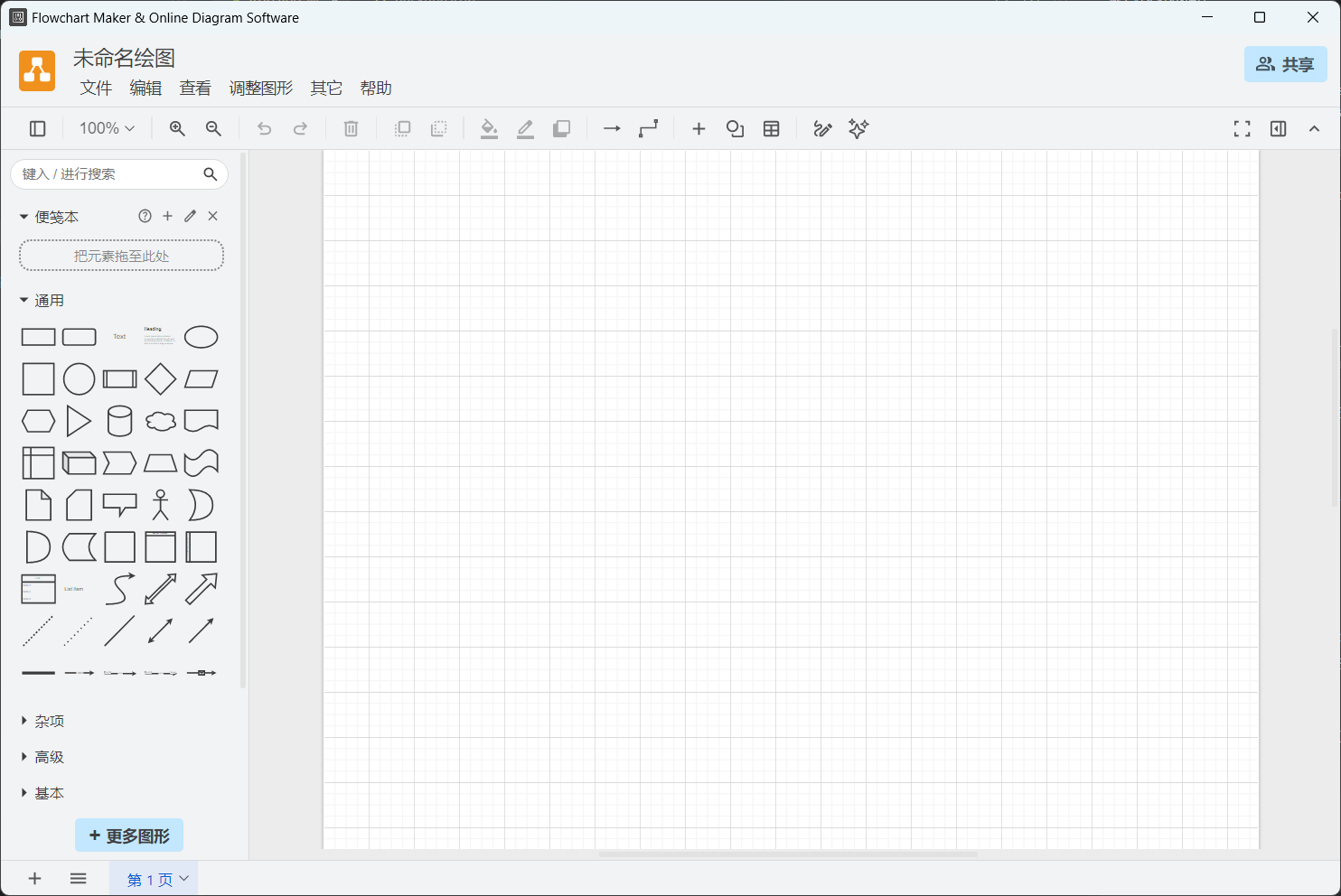Choose the cloud shape from the palette
Image resolution: width=1341 pixels, height=896 pixels.
(160, 421)
